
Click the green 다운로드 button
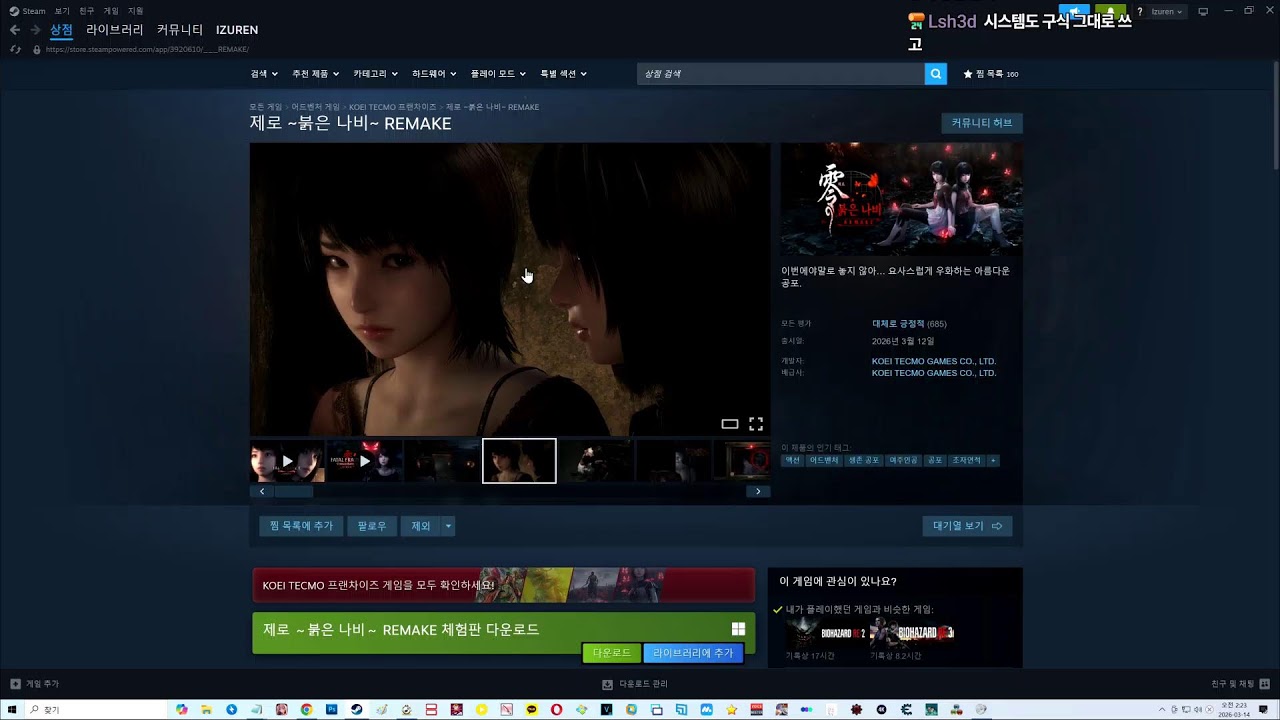click(x=611, y=653)
